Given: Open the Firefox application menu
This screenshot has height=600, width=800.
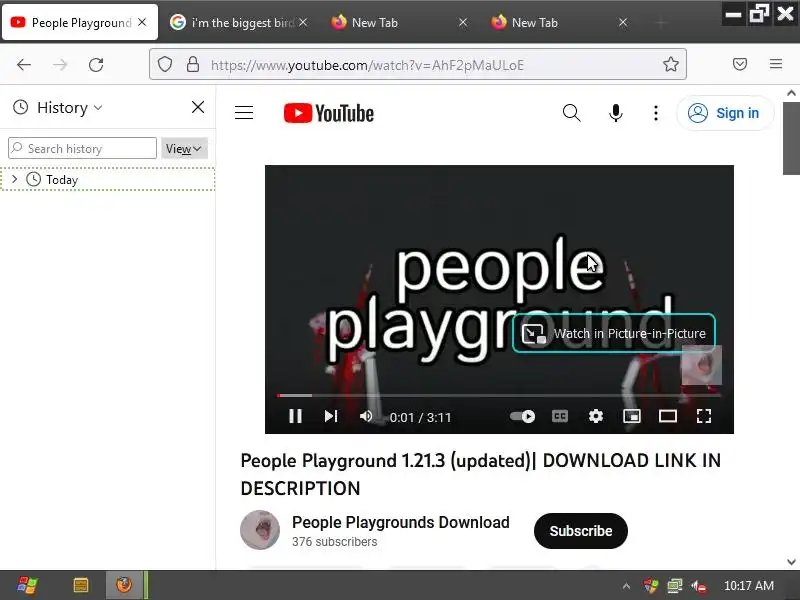Looking at the screenshot, I should pos(776,64).
